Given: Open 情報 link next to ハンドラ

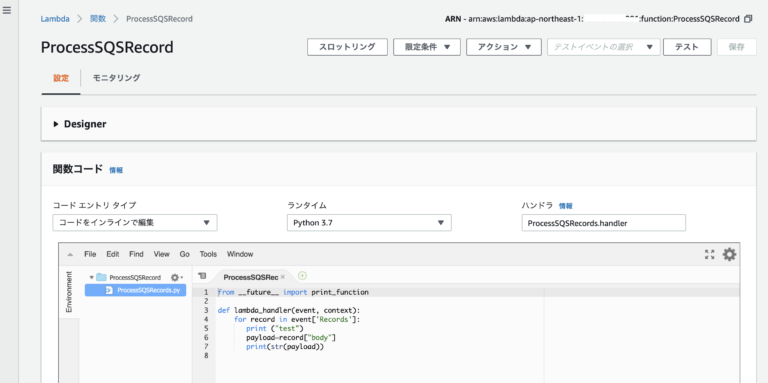Looking at the screenshot, I should pyautogui.click(x=566, y=206).
